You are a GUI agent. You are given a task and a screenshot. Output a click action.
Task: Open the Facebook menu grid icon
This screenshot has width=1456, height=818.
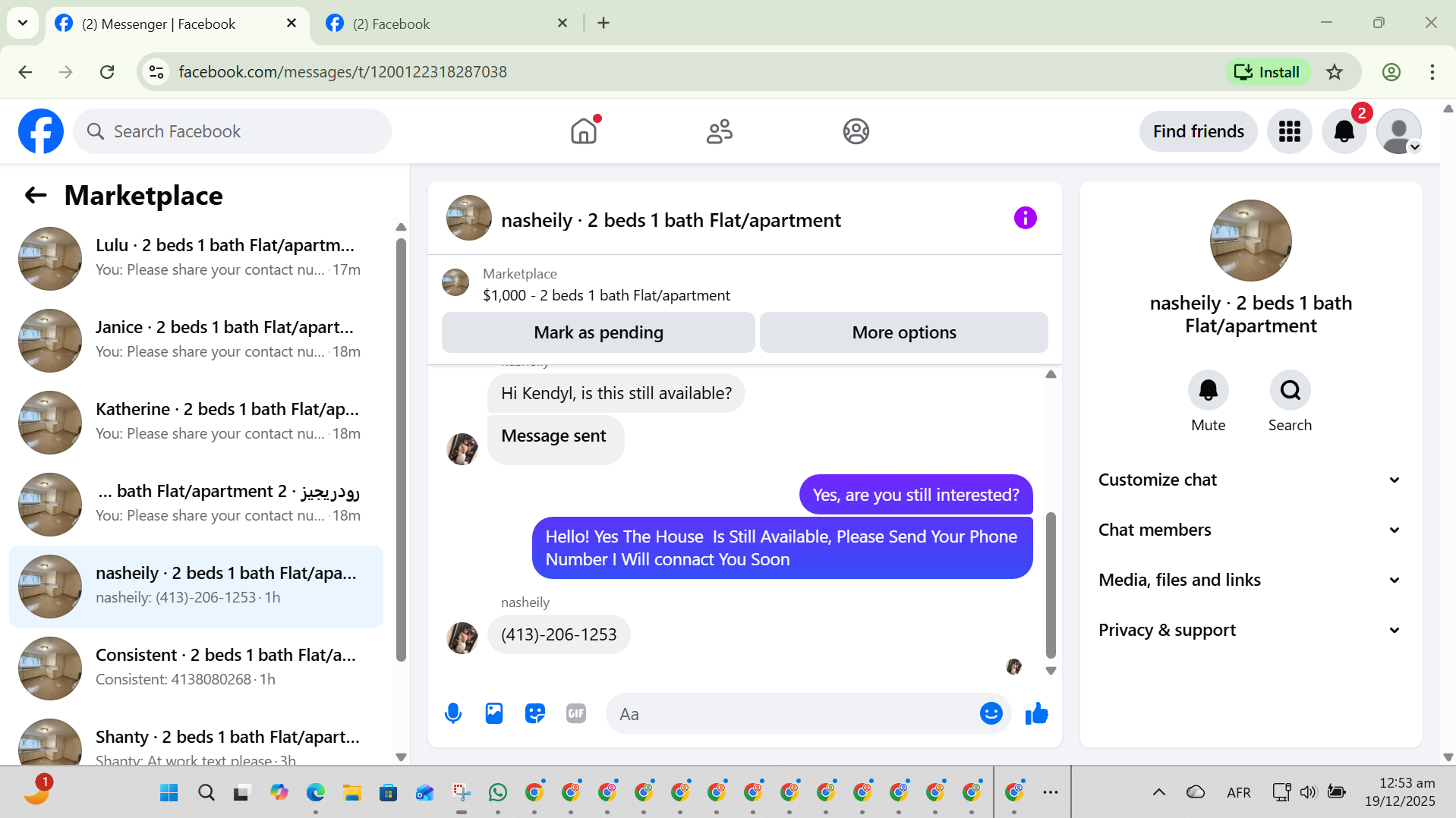click(x=1289, y=131)
